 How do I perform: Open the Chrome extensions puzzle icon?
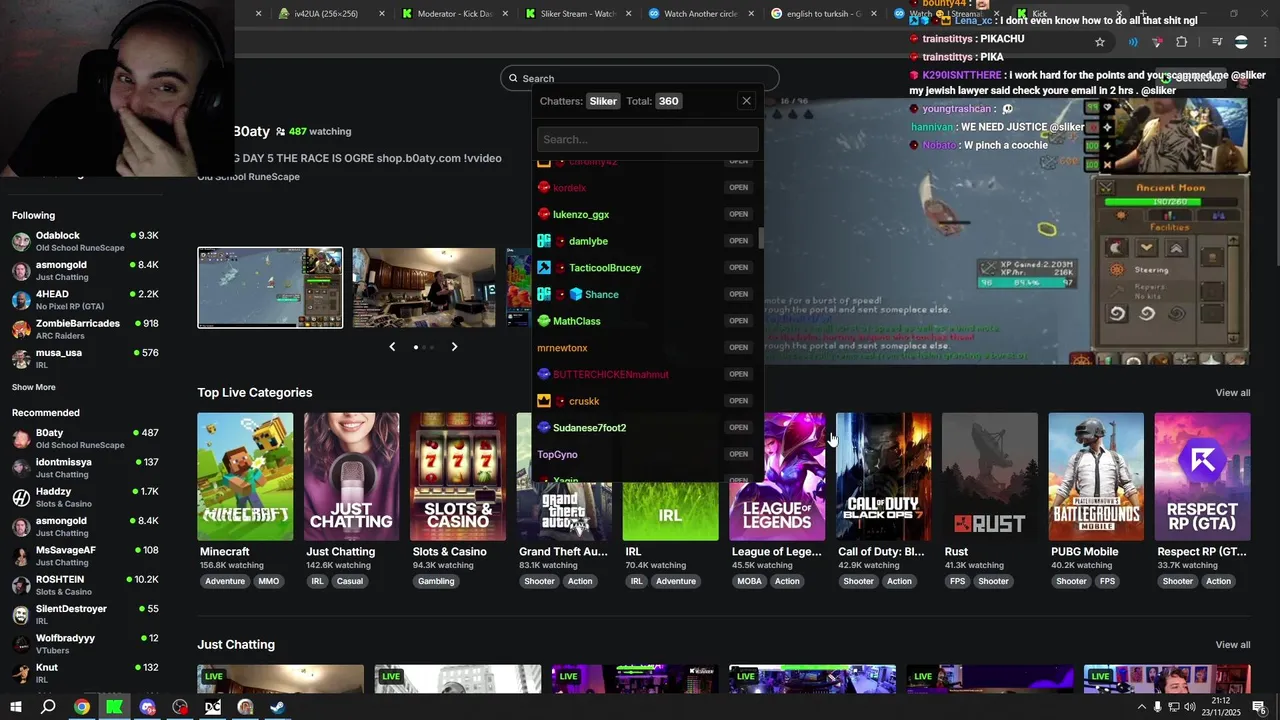tap(1182, 42)
